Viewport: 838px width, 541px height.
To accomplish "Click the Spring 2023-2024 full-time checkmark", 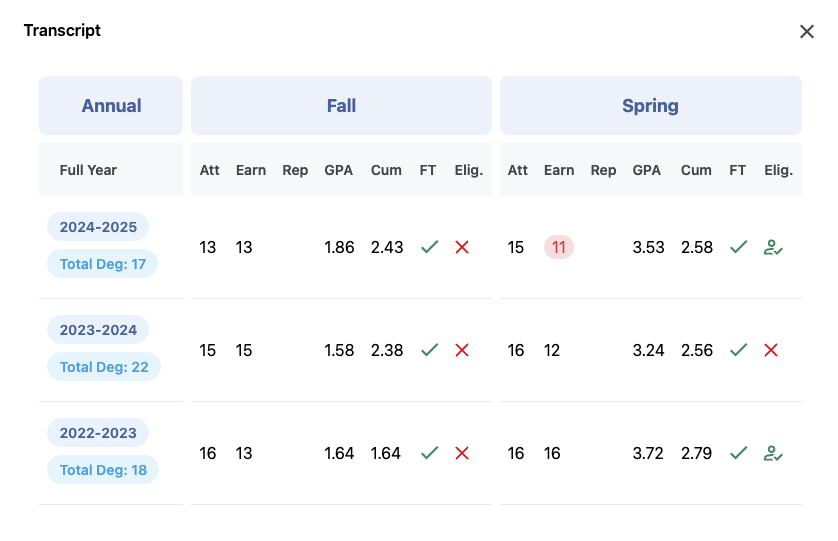I will point(738,350).
